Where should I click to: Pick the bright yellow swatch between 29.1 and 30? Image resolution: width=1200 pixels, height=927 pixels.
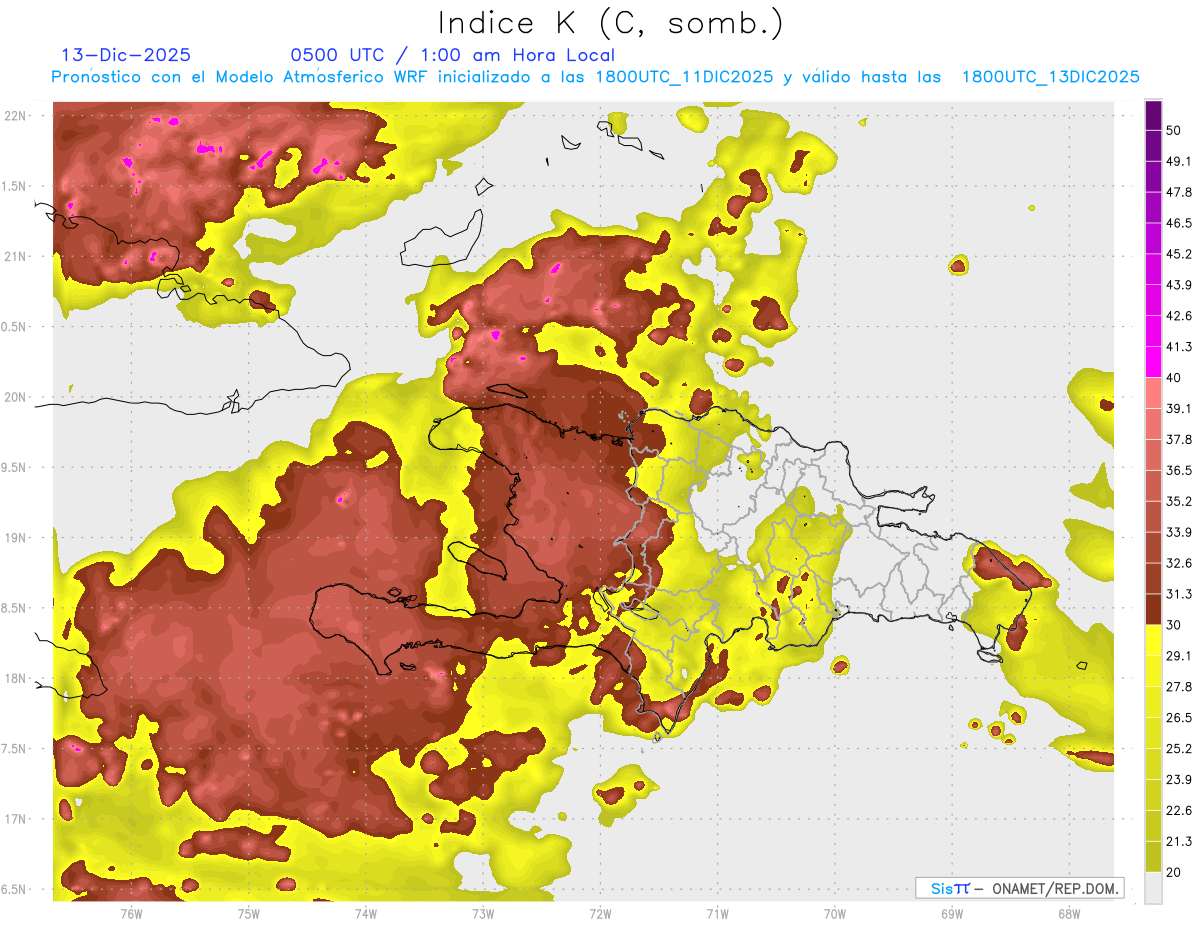point(1153,640)
